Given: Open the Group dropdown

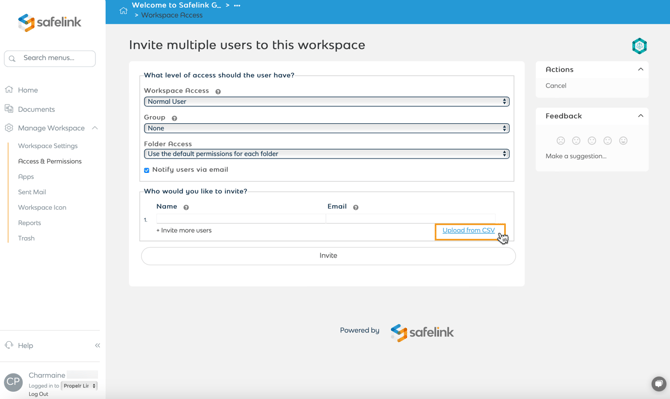Looking at the screenshot, I should (x=326, y=128).
